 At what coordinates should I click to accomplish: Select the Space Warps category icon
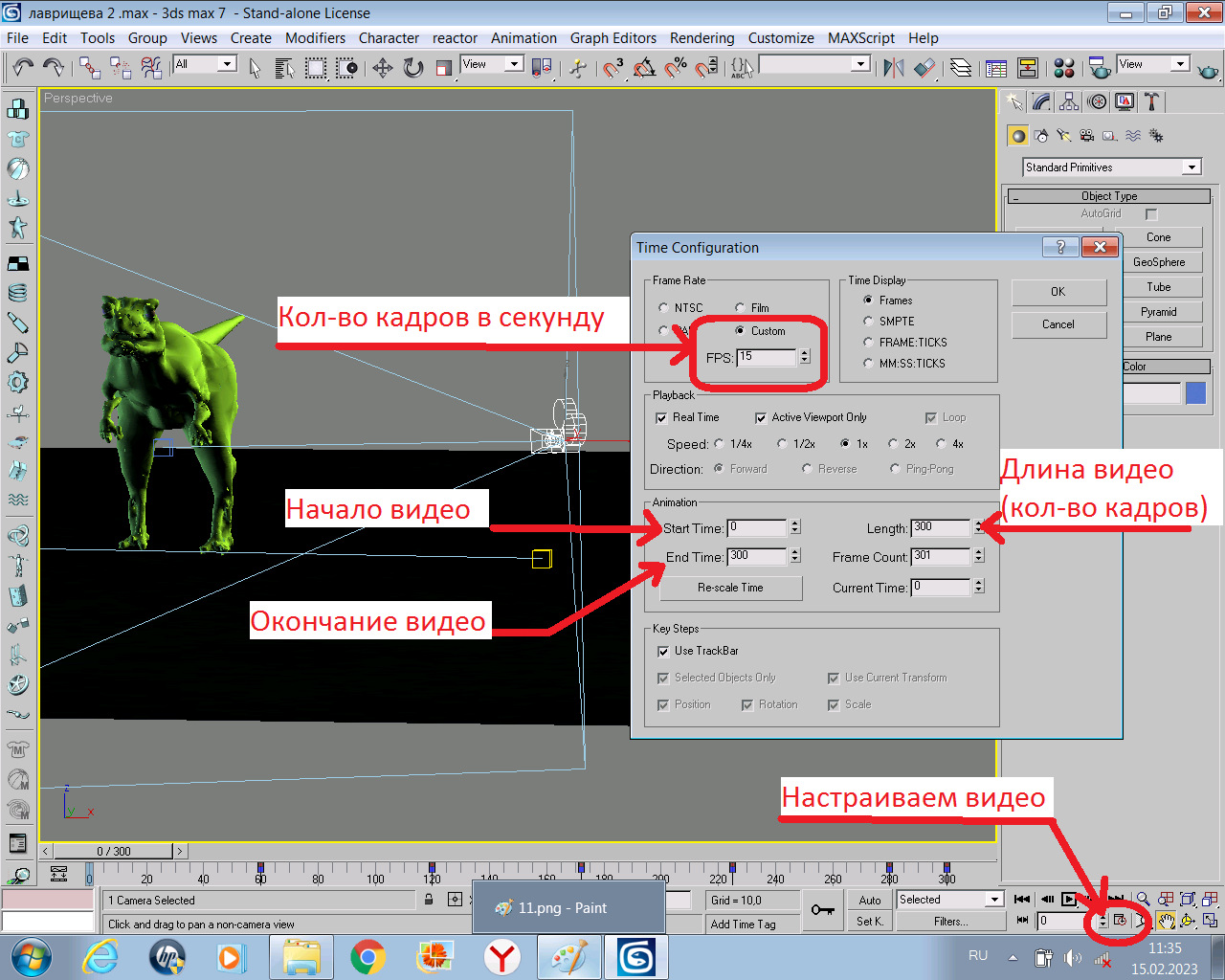coord(1133,136)
